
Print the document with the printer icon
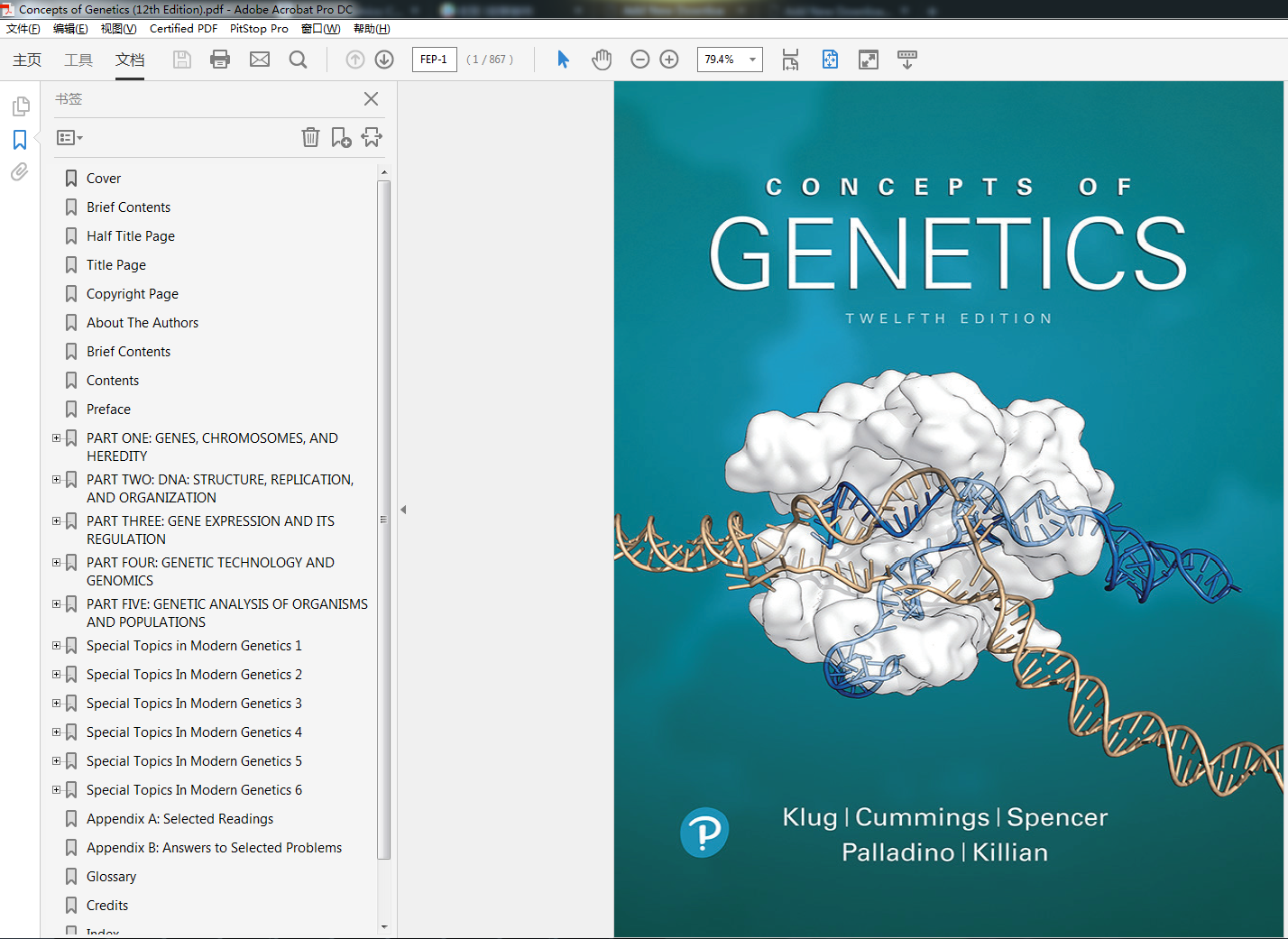(220, 60)
